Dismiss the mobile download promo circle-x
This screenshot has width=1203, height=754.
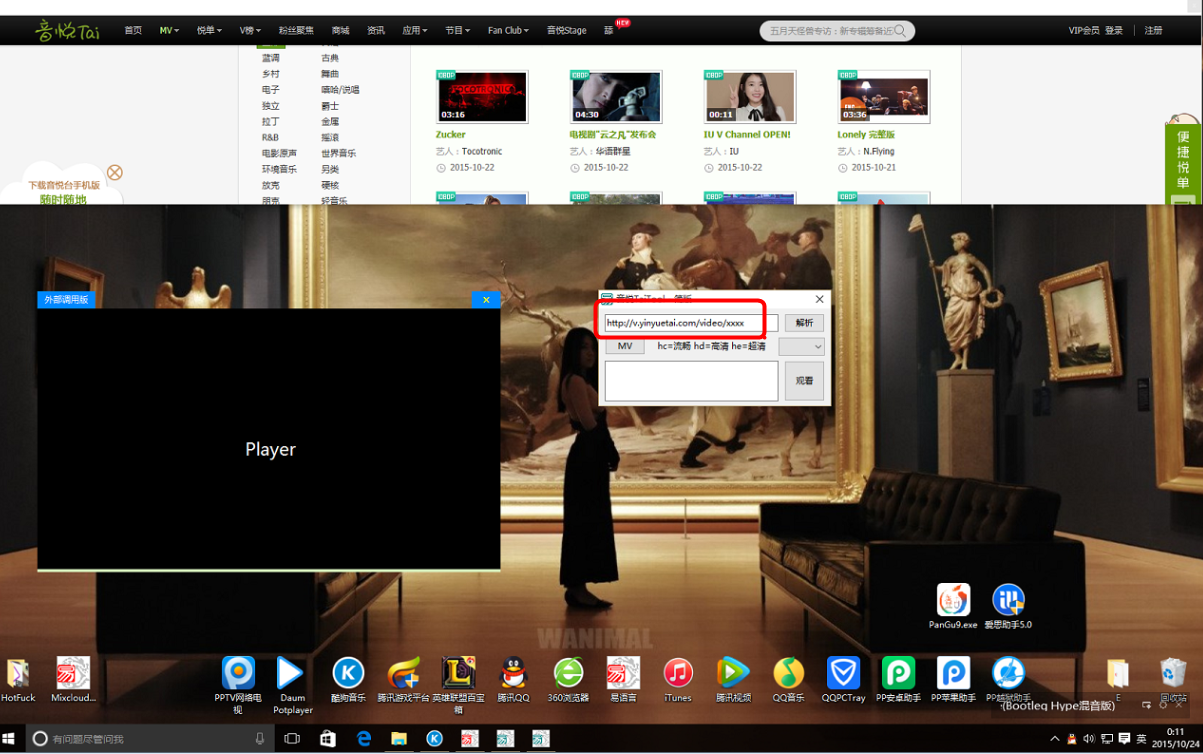pos(115,173)
